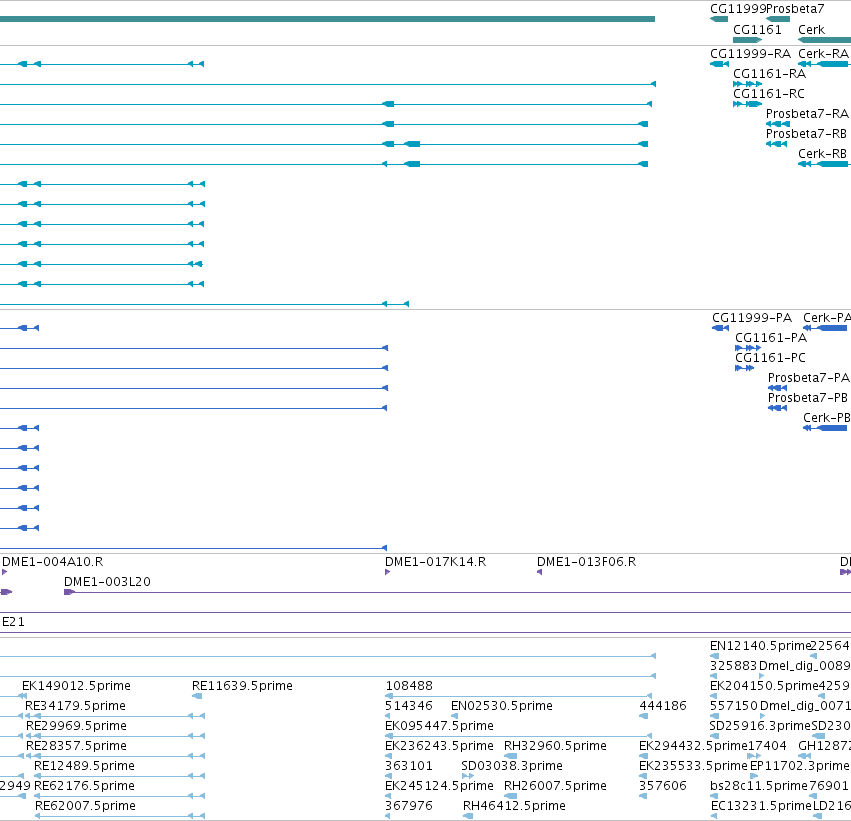Select the EN02530.5prime EST label
Viewport: 851px width, 821px height.
point(502,706)
